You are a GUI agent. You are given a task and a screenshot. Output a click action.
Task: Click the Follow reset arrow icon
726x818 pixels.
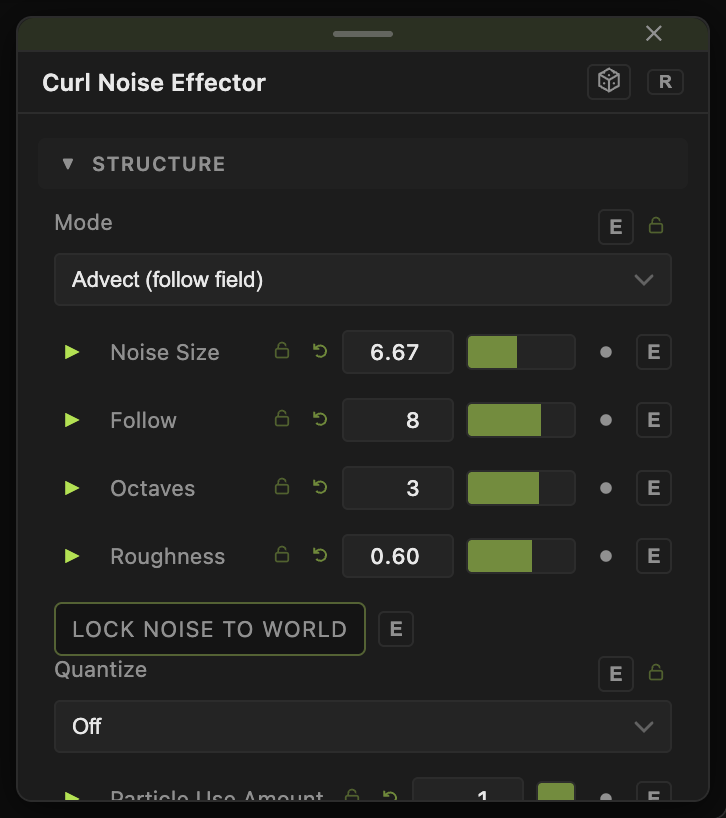click(x=320, y=419)
